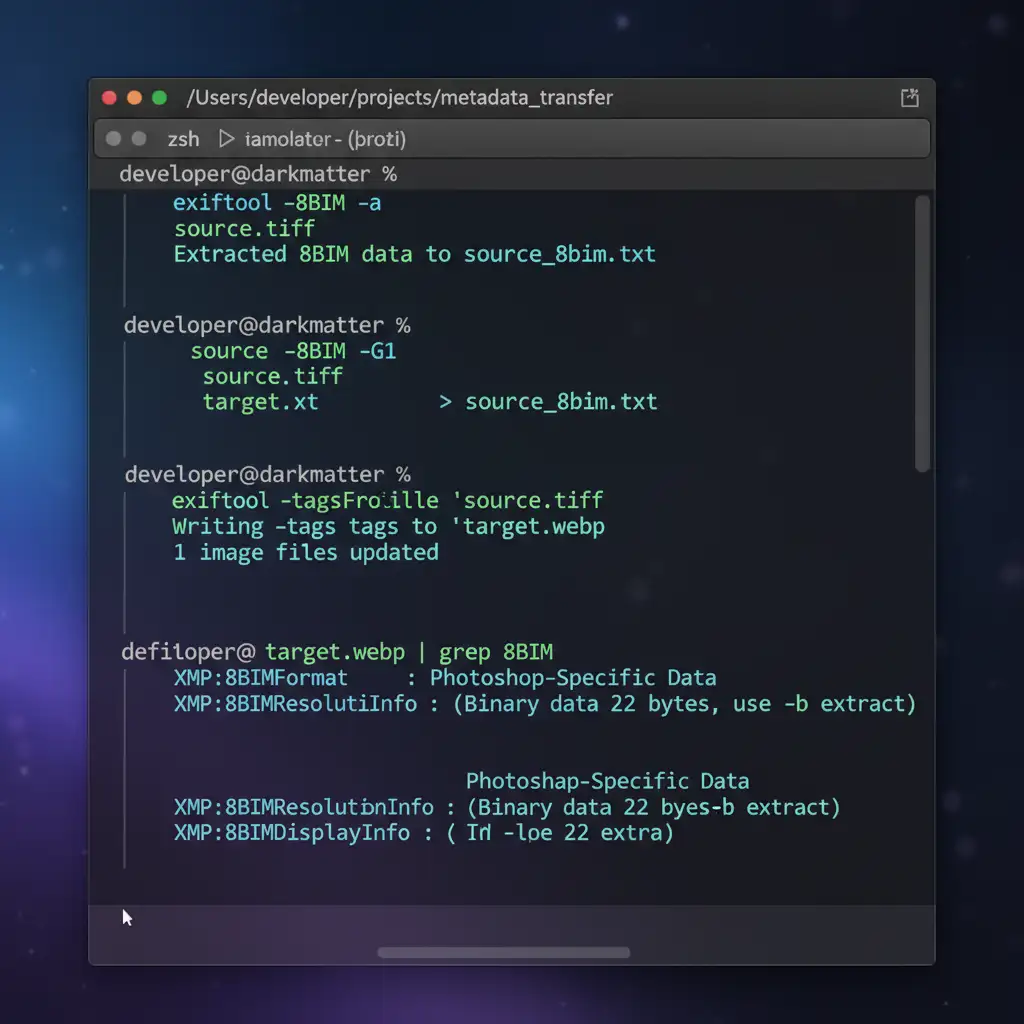Click the XMP:8BIMFormat output entry
Viewport: 1024px width, 1024px height.
(261, 678)
